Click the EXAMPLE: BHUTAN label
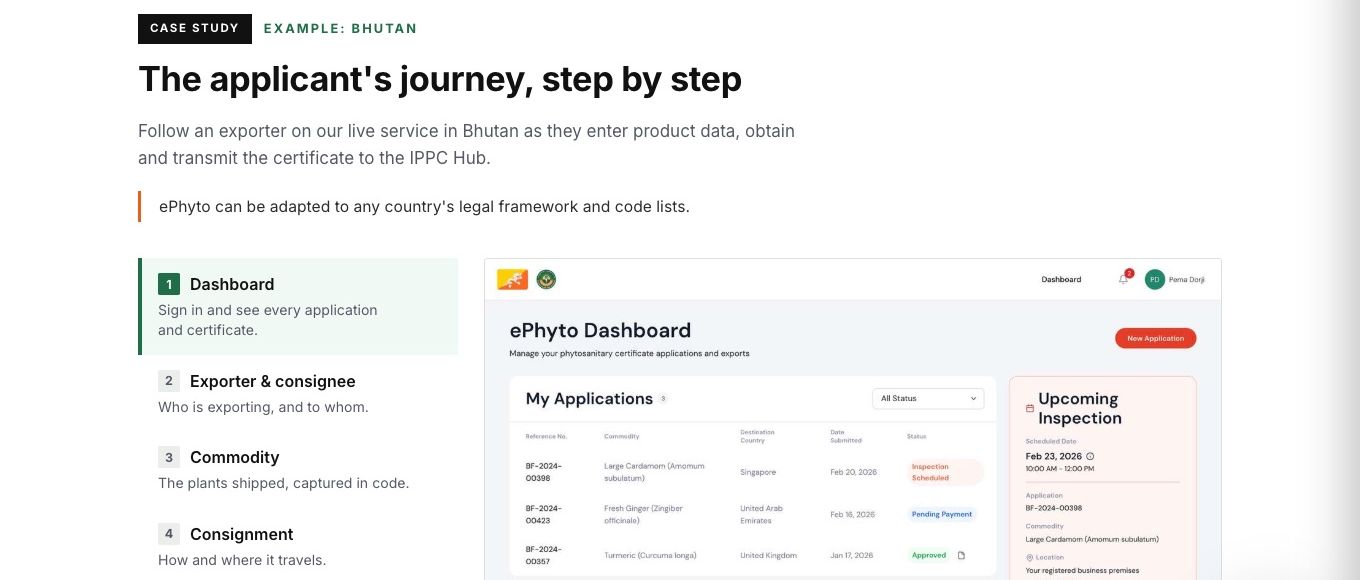1360x580 pixels. [x=340, y=28]
